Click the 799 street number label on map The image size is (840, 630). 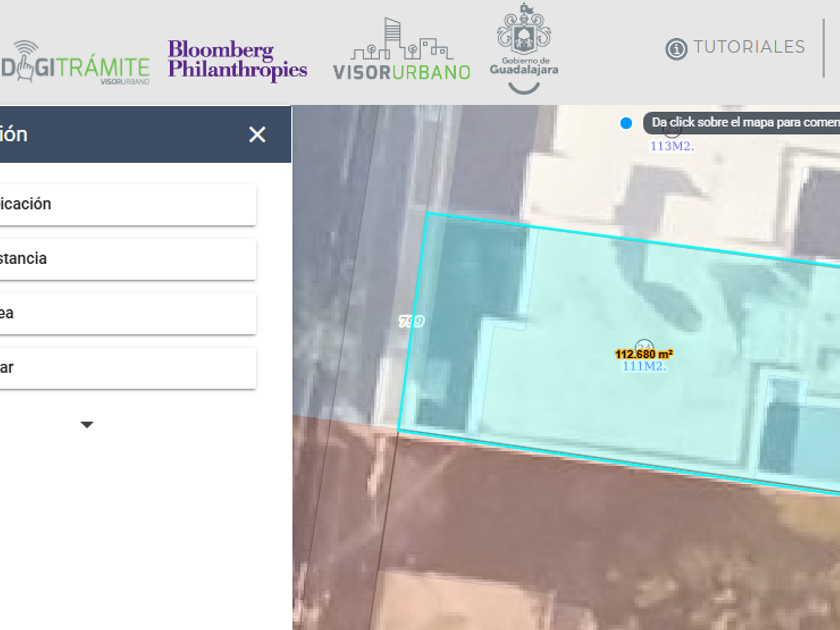[x=411, y=321]
